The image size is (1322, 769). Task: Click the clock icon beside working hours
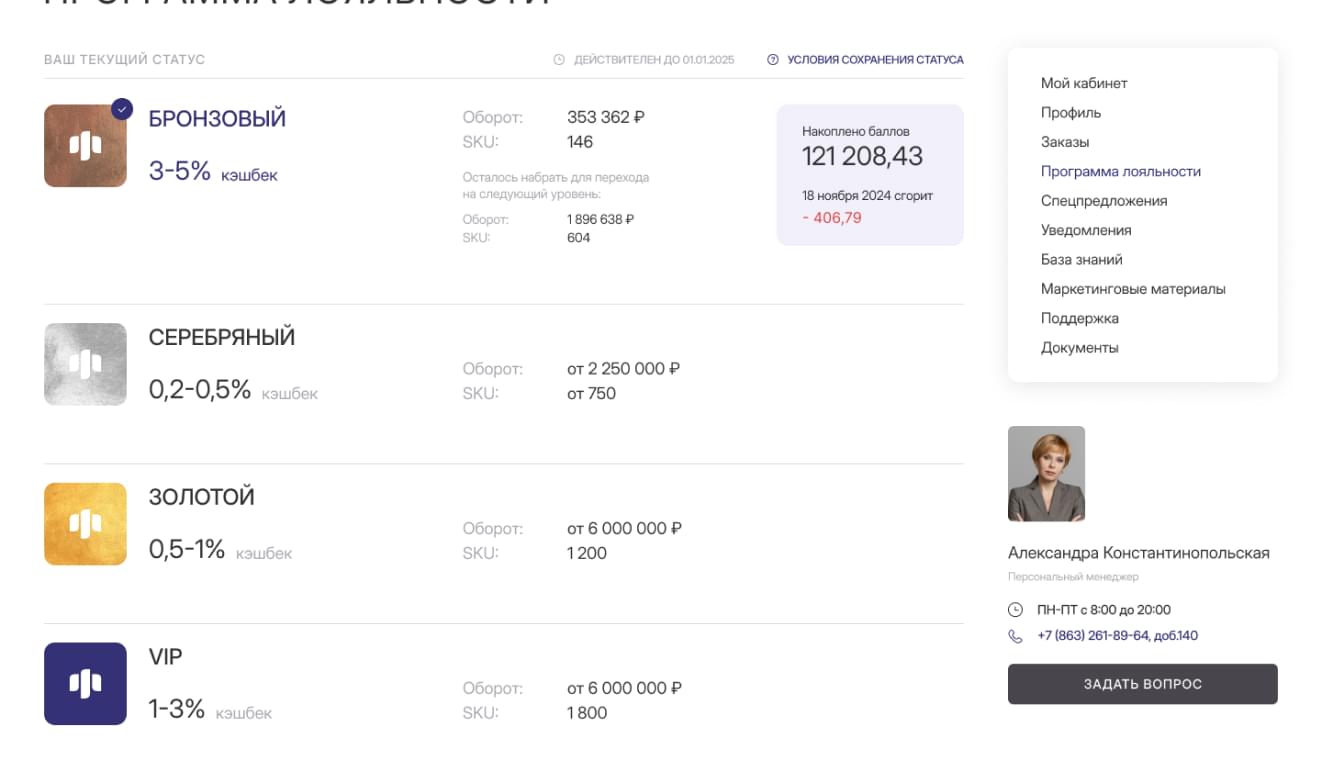1015,610
